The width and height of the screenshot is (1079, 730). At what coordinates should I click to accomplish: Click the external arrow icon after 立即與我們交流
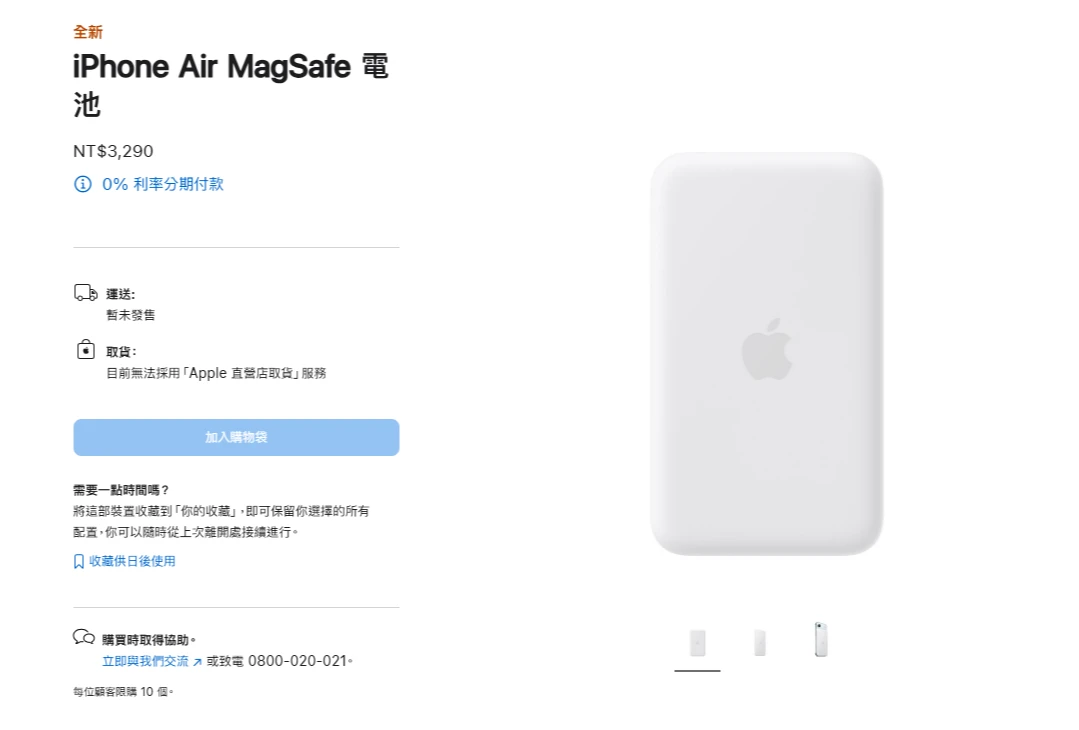pyautogui.click(x=197, y=662)
